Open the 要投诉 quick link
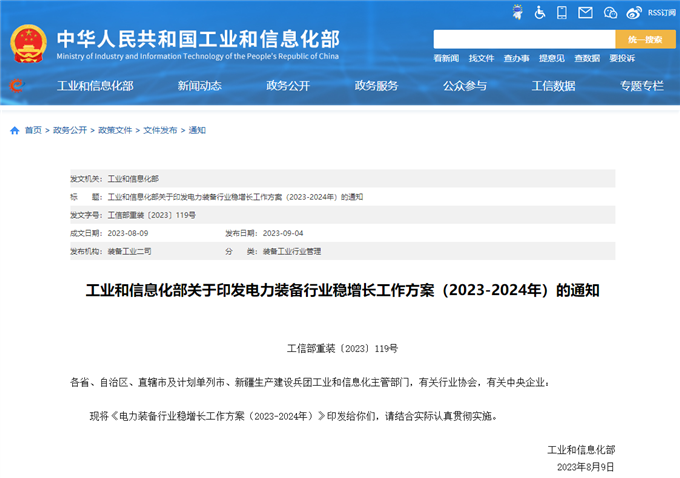Screen dimensions: 680x478 pos(622,58)
